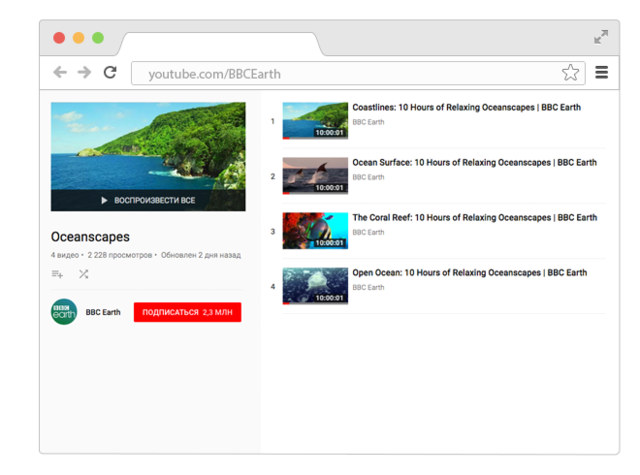Open the browser hamburger menu
Screen dimensions: 640x475
point(601,72)
